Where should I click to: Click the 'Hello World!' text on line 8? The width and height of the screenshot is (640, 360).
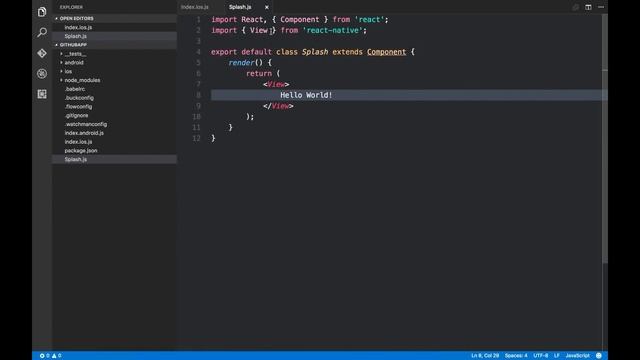coord(306,95)
